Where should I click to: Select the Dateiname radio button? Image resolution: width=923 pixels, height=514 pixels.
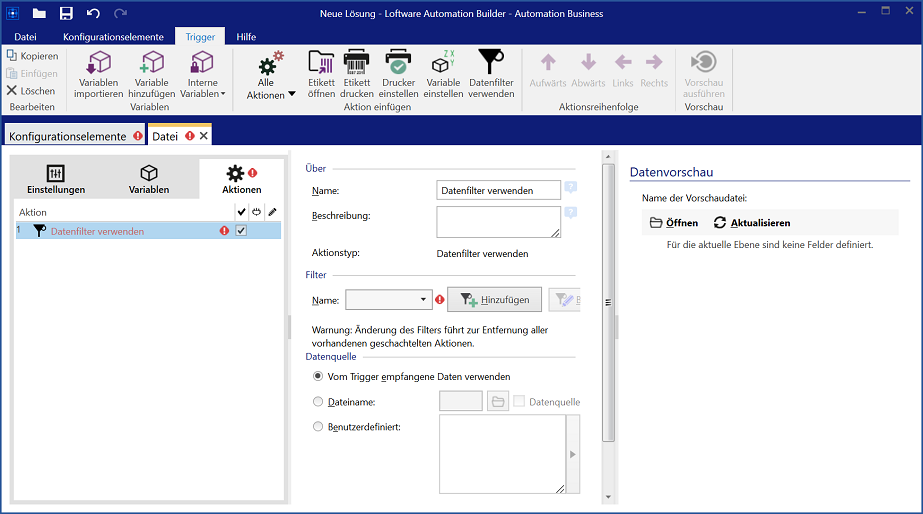pyautogui.click(x=318, y=402)
